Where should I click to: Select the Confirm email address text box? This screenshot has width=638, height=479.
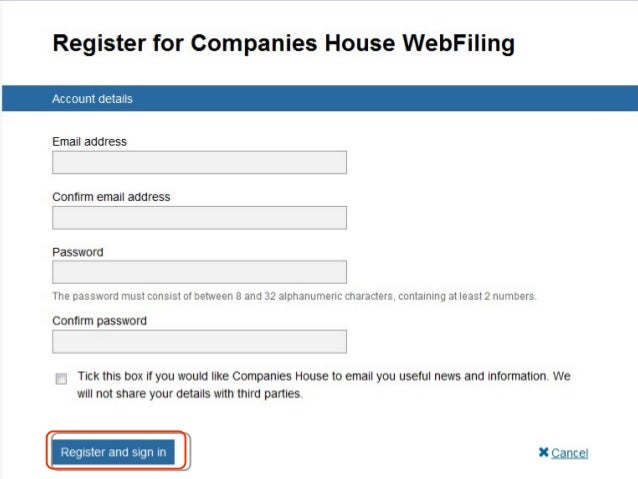199,218
